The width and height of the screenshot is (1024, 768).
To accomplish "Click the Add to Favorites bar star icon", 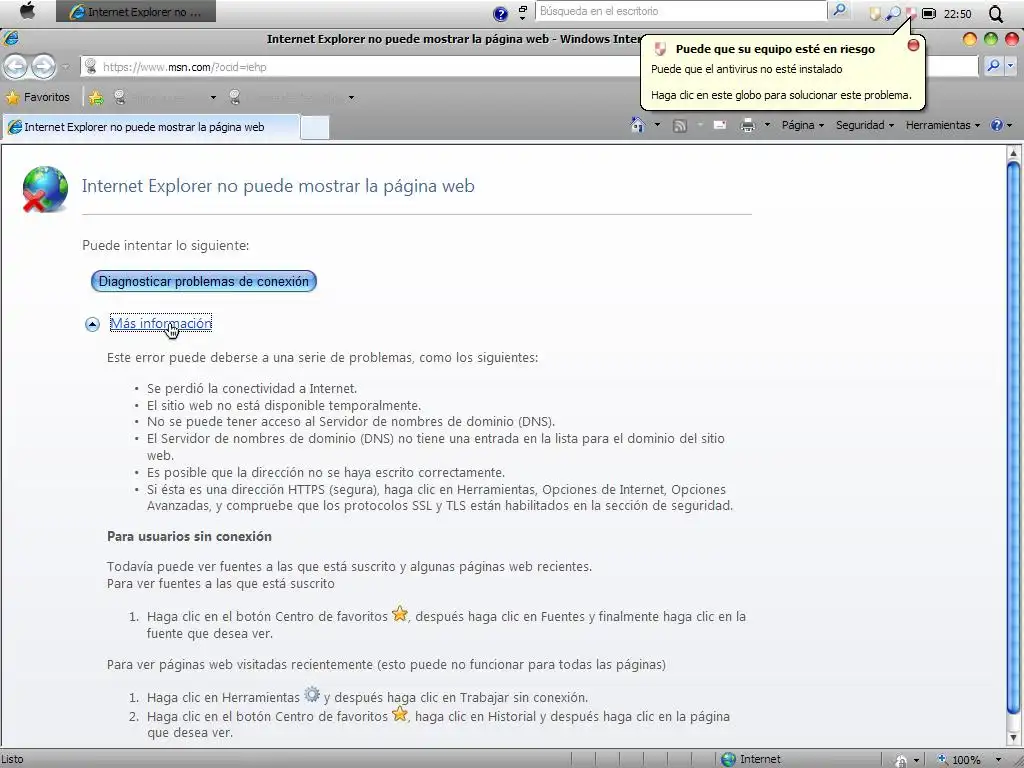I will click(96, 97).
